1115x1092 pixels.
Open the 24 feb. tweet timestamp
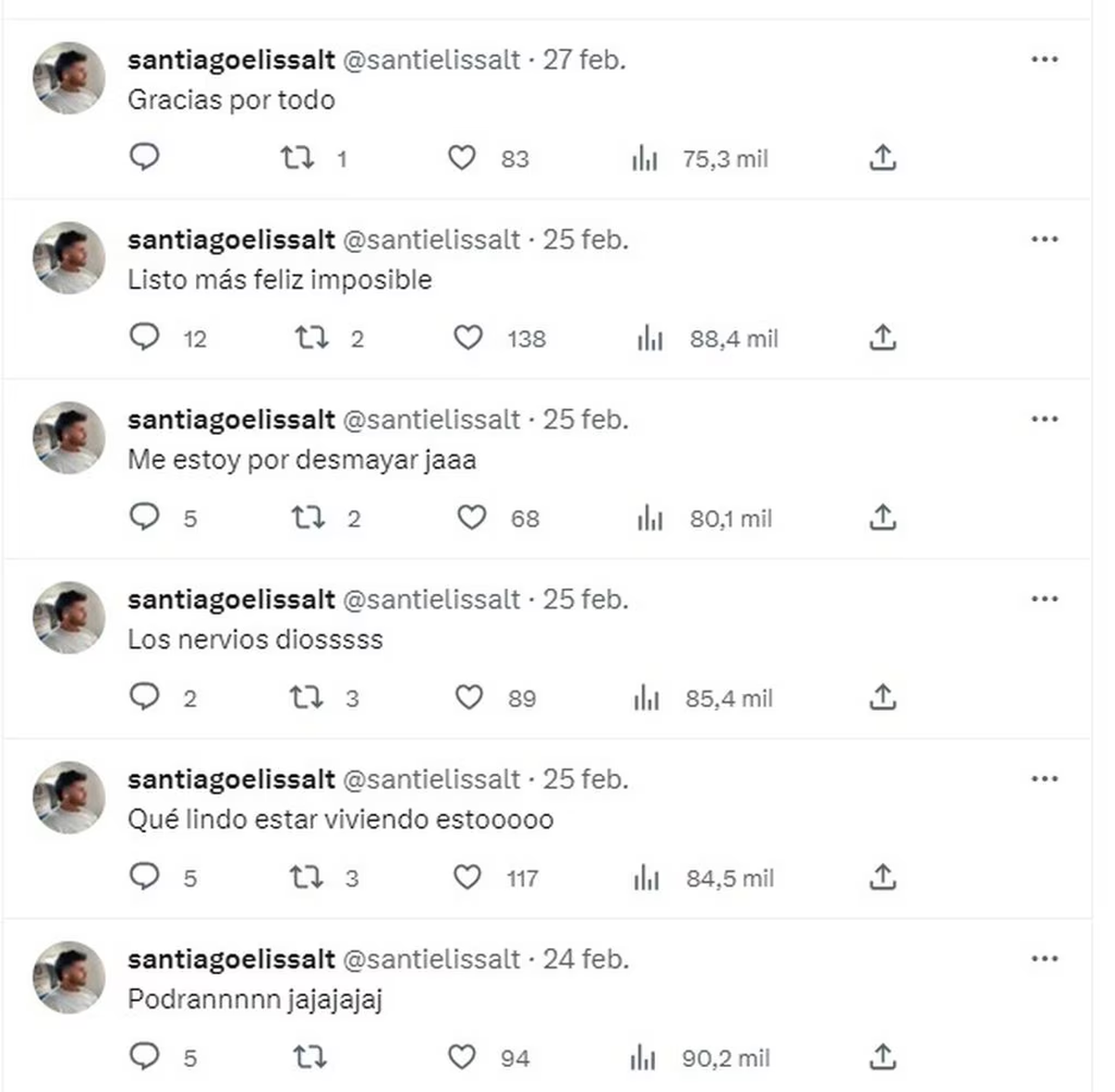click(585, 958)
